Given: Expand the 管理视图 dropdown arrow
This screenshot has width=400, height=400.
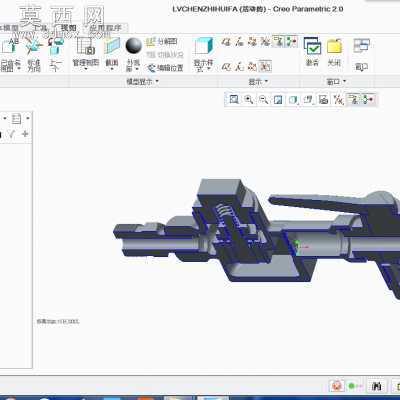Looking at the screenshot, I should pyautogui.click(x=86, y=69).
